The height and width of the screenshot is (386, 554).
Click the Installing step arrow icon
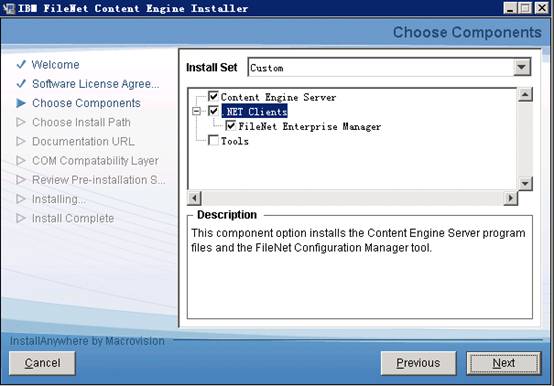point(21,199)
